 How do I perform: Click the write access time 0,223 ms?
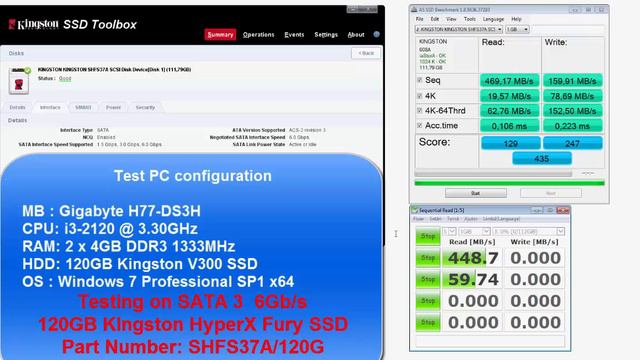click(572, 126)
